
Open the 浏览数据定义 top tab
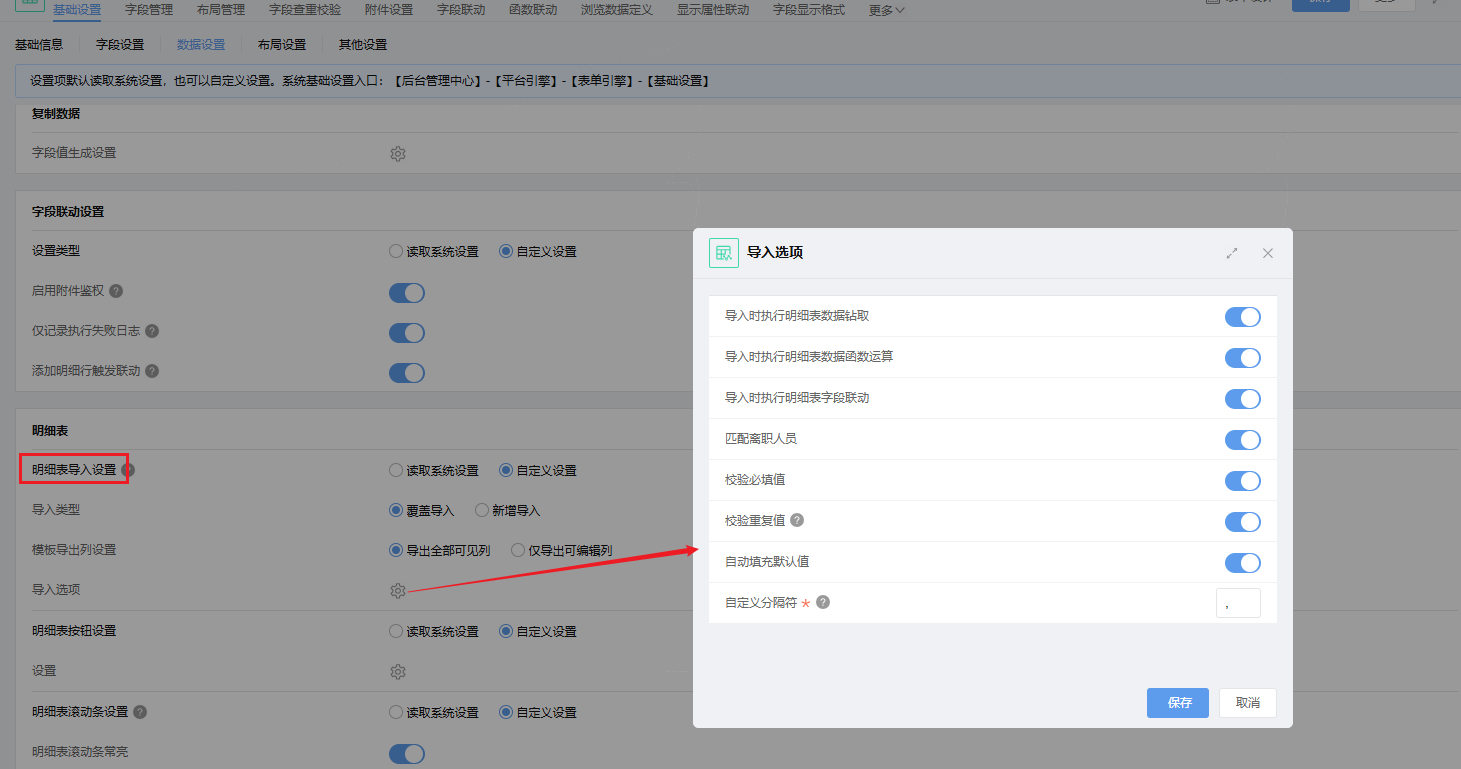(617, 10)
